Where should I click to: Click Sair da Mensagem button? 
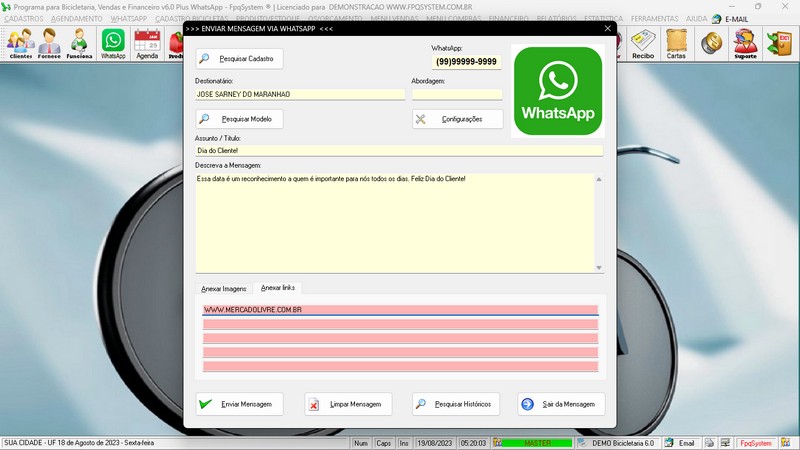[561, 404]
